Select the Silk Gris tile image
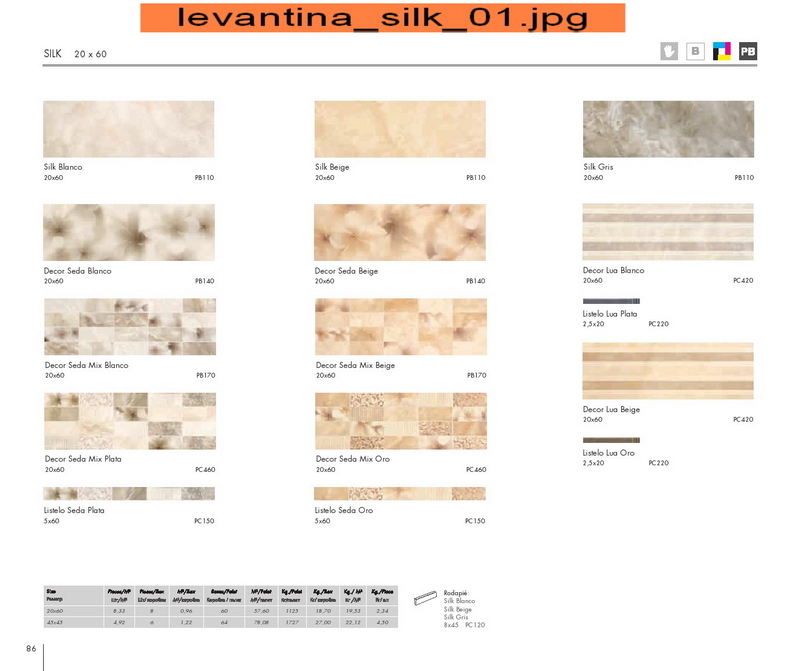The image size is (800, 671). [x=668, y=129]
